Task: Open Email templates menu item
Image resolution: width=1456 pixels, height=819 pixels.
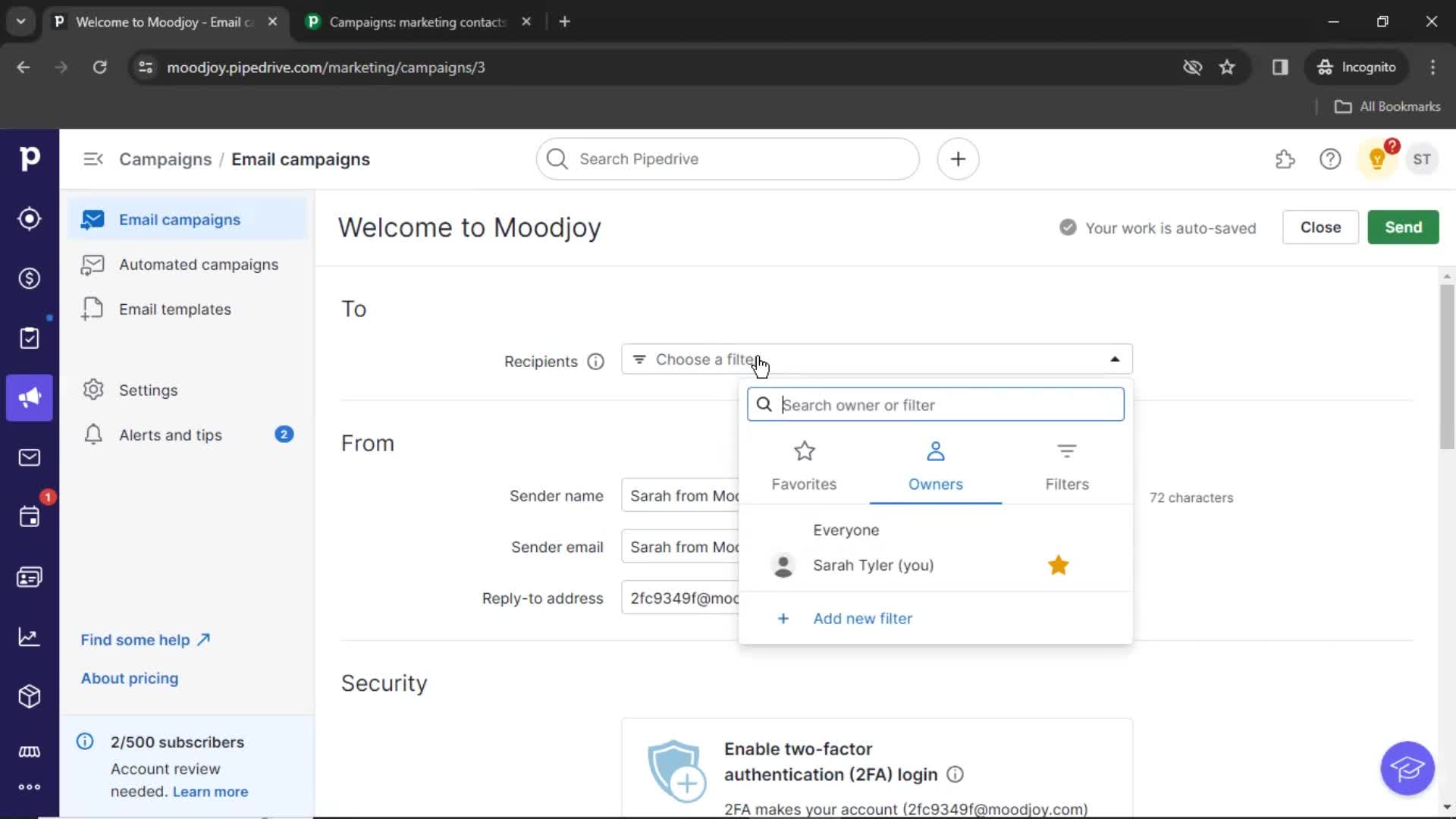Action: [187, 309]
